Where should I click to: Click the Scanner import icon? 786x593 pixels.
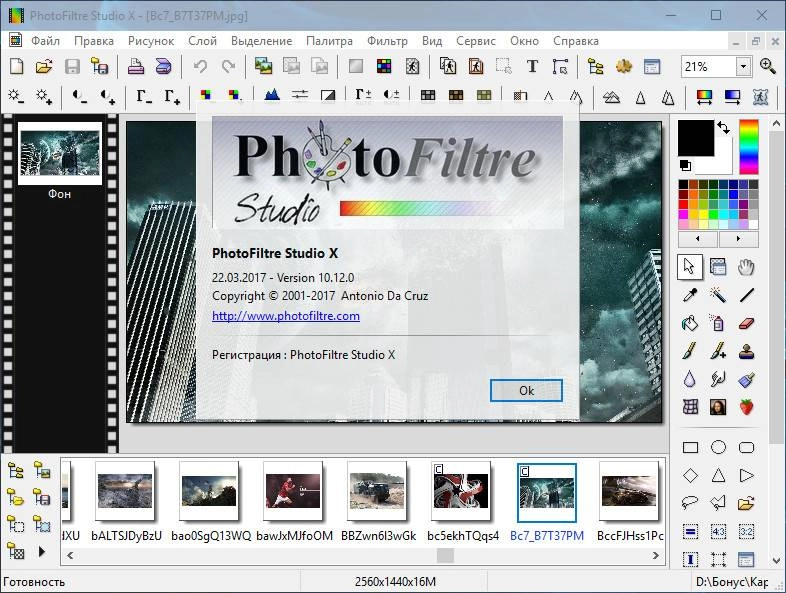163,67
